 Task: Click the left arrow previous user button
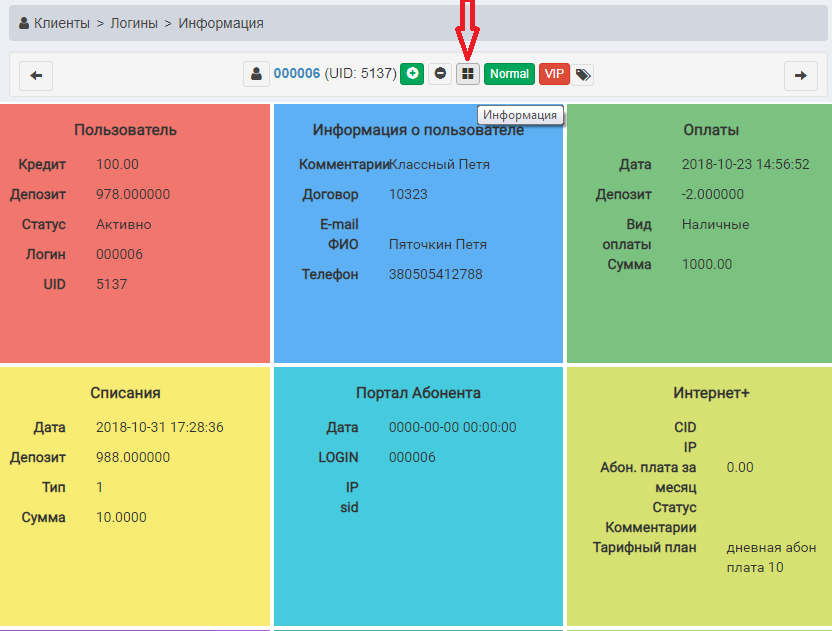(36, 75)
